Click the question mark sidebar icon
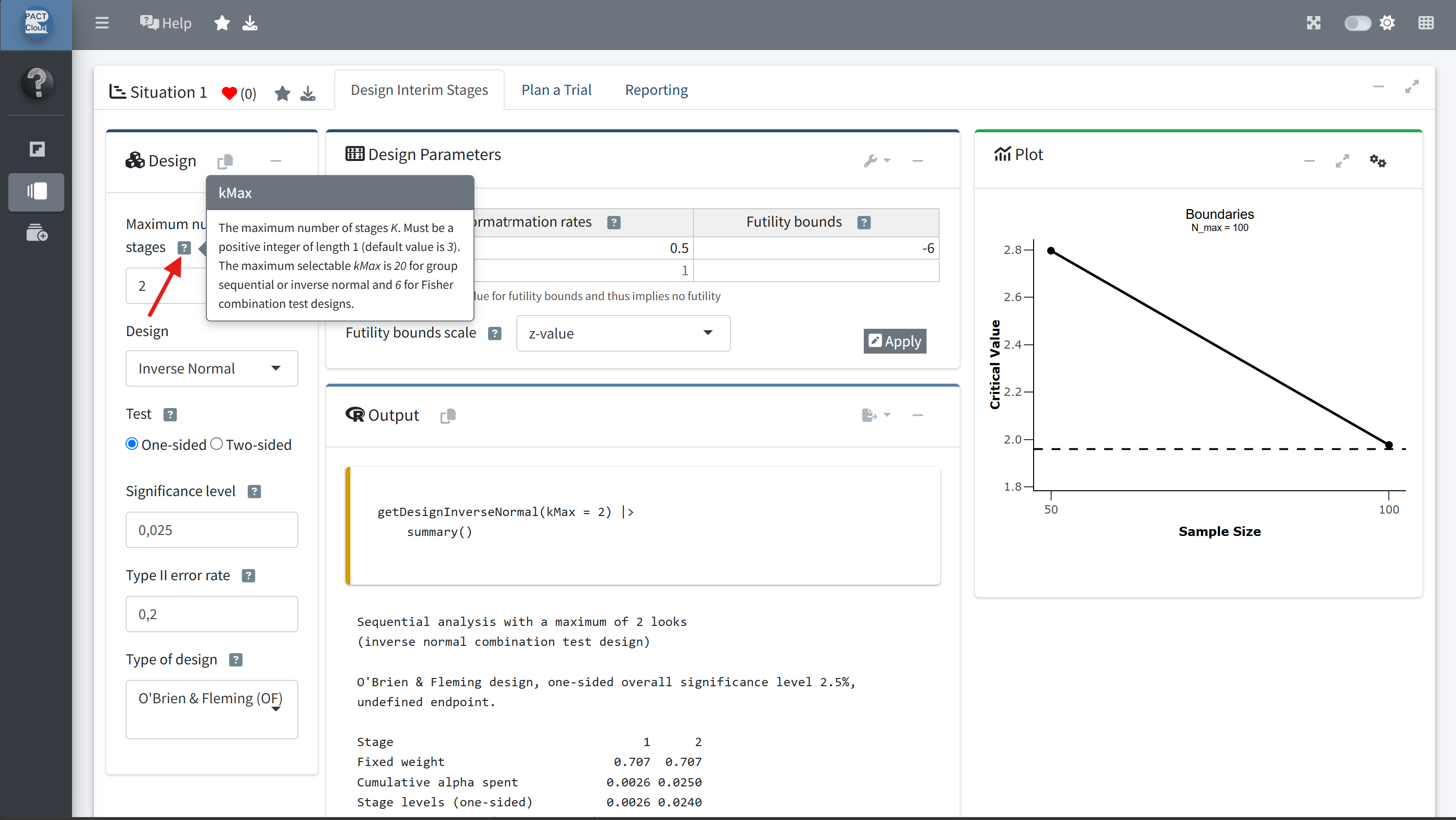Image resolution: width=1456 pixels, height=820 pixels. point(37,83)
